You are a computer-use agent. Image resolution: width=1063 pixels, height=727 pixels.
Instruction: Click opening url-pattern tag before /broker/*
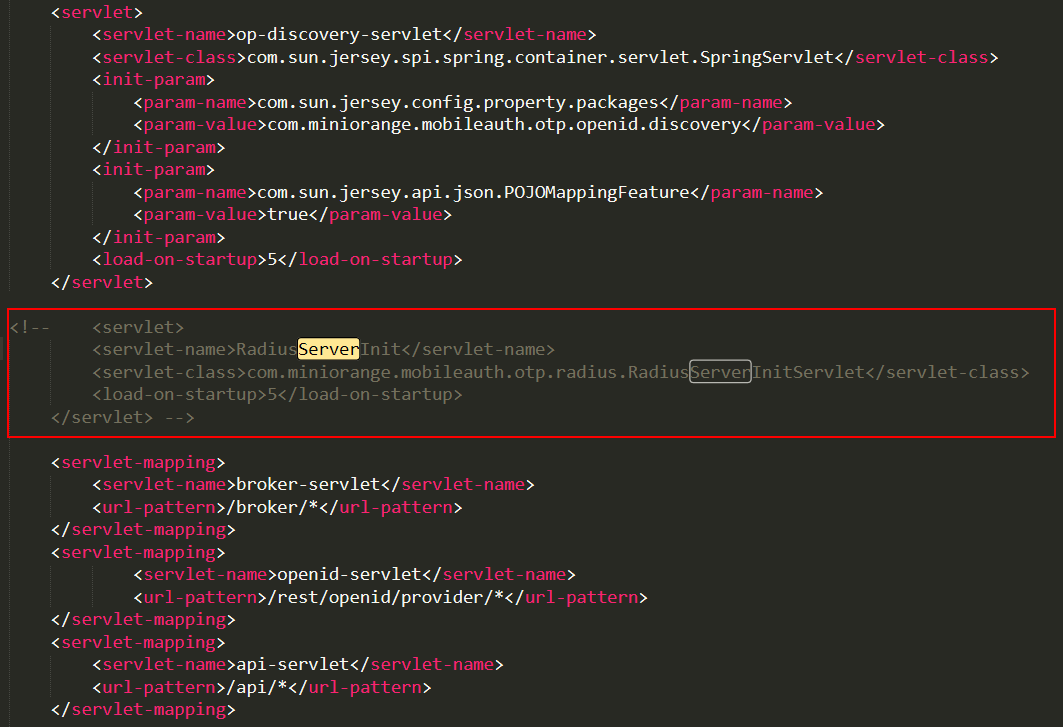click(159, 507)
